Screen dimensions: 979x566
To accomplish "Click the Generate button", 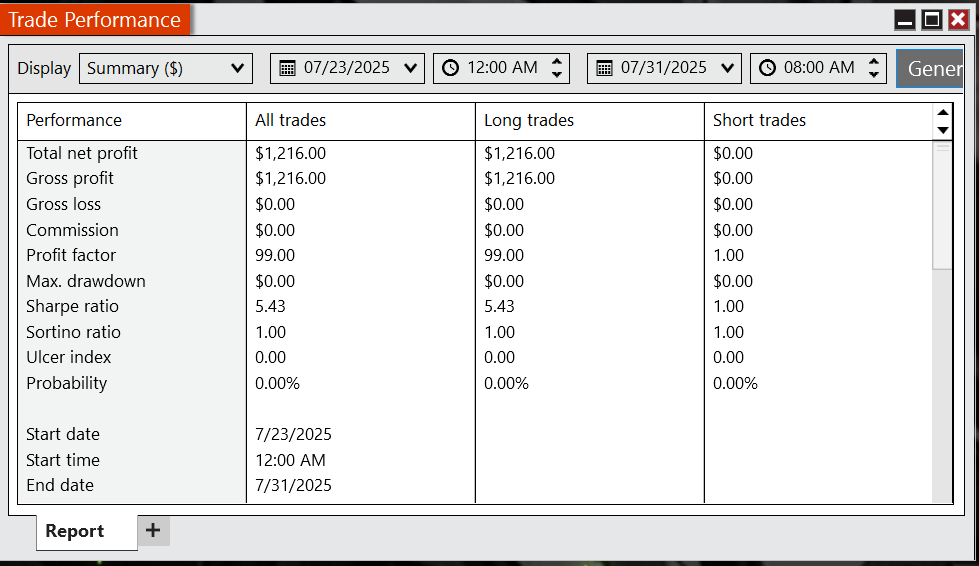I will point(930,68).
